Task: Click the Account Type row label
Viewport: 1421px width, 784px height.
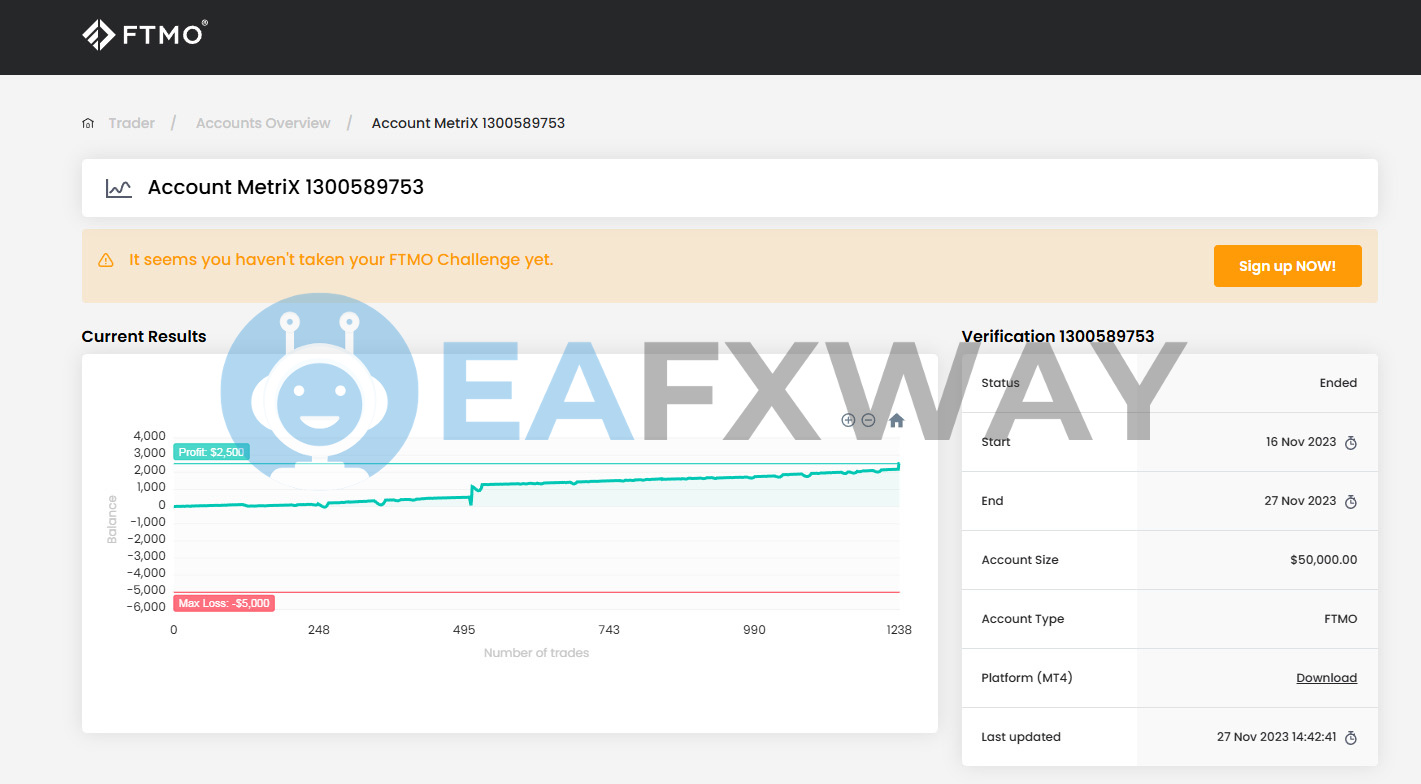Action: coord(1023,619)
